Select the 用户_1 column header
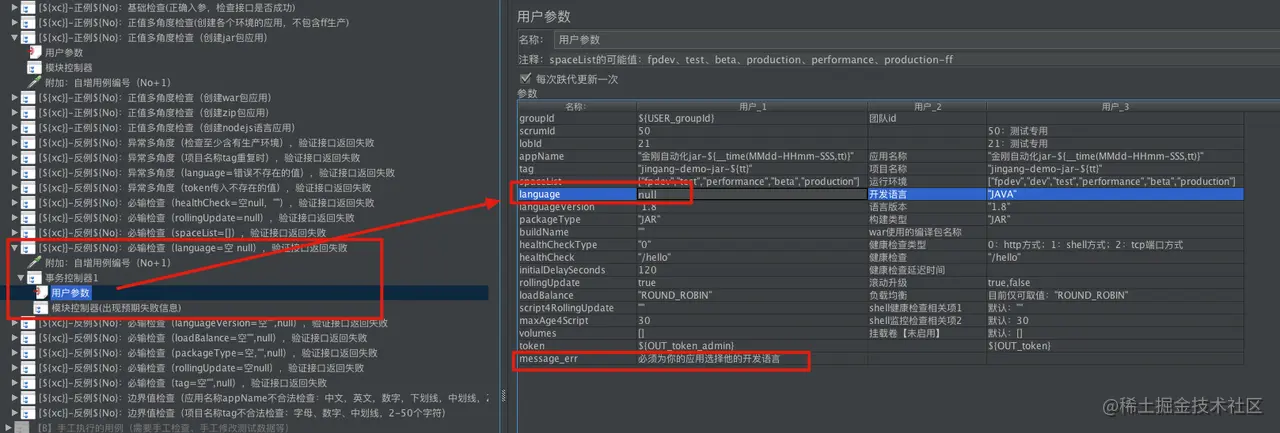The image size is (1280, 433). pyautogui.click(x=752, y=106)
